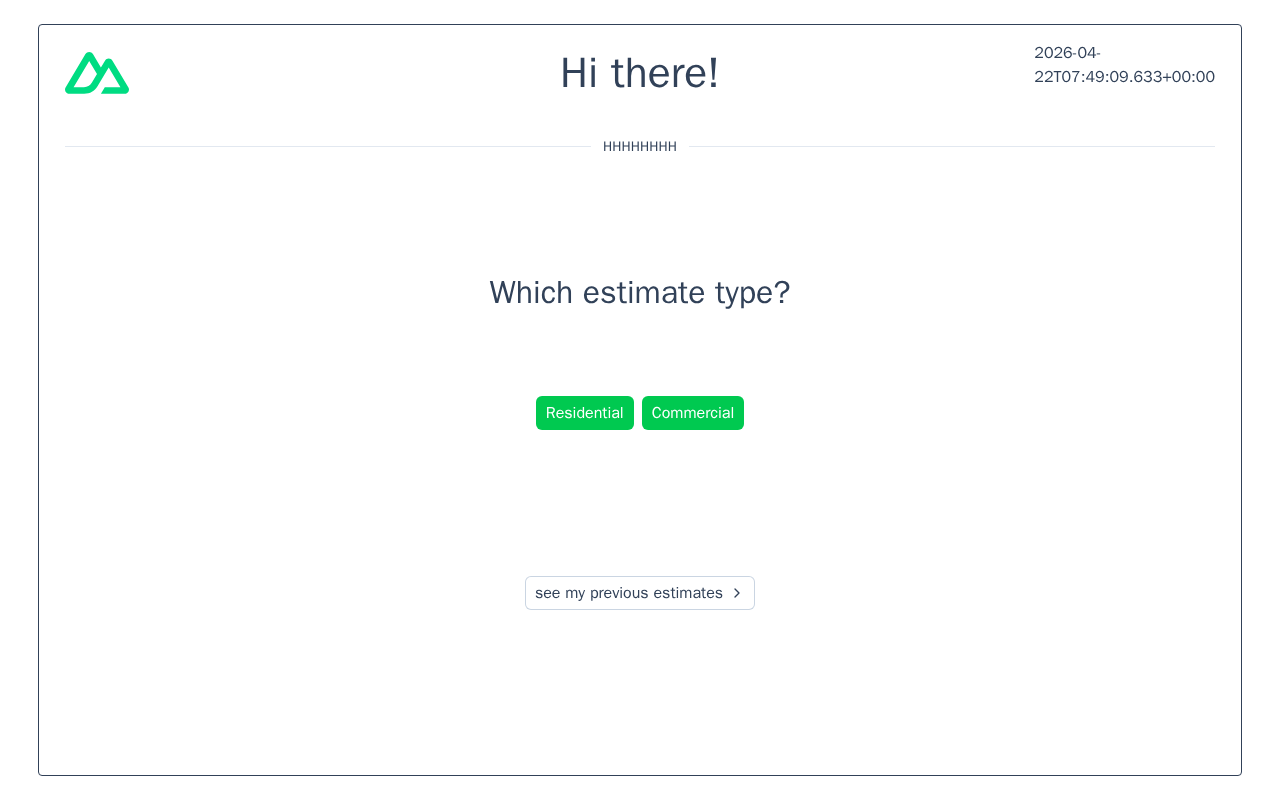The image size is (1280, 800).
Task: Start a Commercial estimate
Action: point(693,413)
